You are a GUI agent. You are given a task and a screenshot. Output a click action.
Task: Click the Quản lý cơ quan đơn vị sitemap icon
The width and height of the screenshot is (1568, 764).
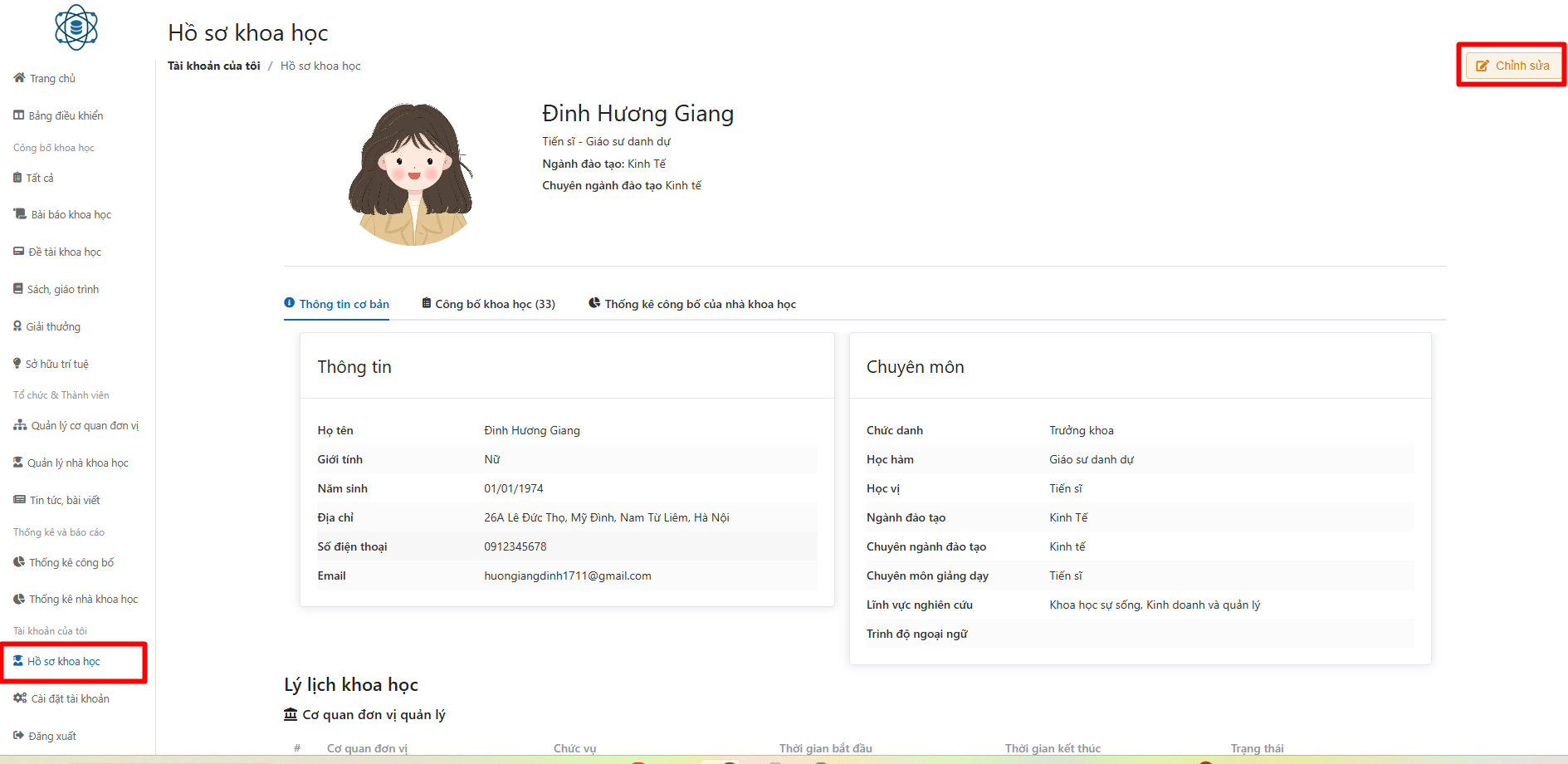(x=20, y=425)
